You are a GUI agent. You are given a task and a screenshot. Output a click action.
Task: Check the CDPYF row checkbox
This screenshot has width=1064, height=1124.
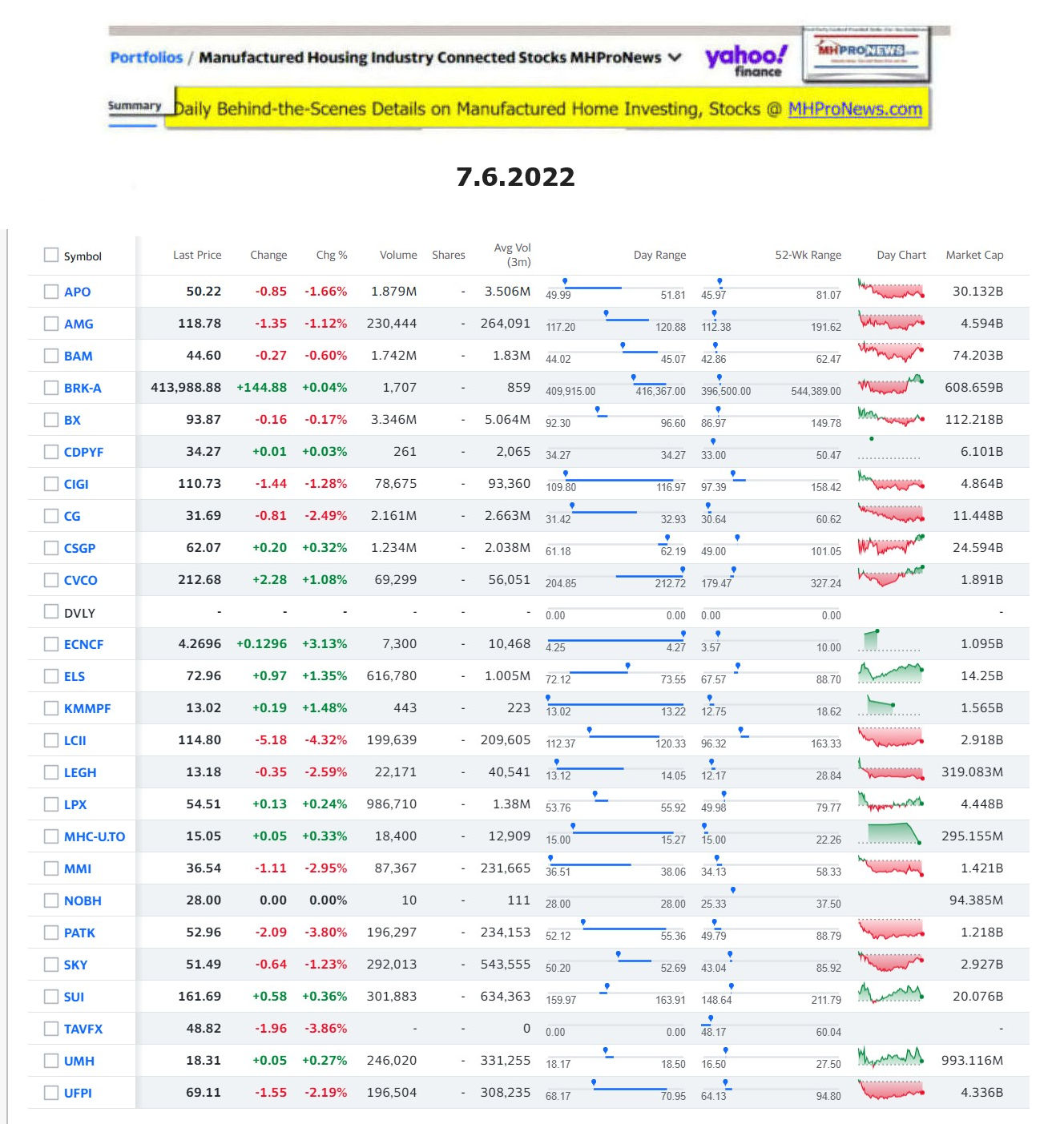click(51, 452)
